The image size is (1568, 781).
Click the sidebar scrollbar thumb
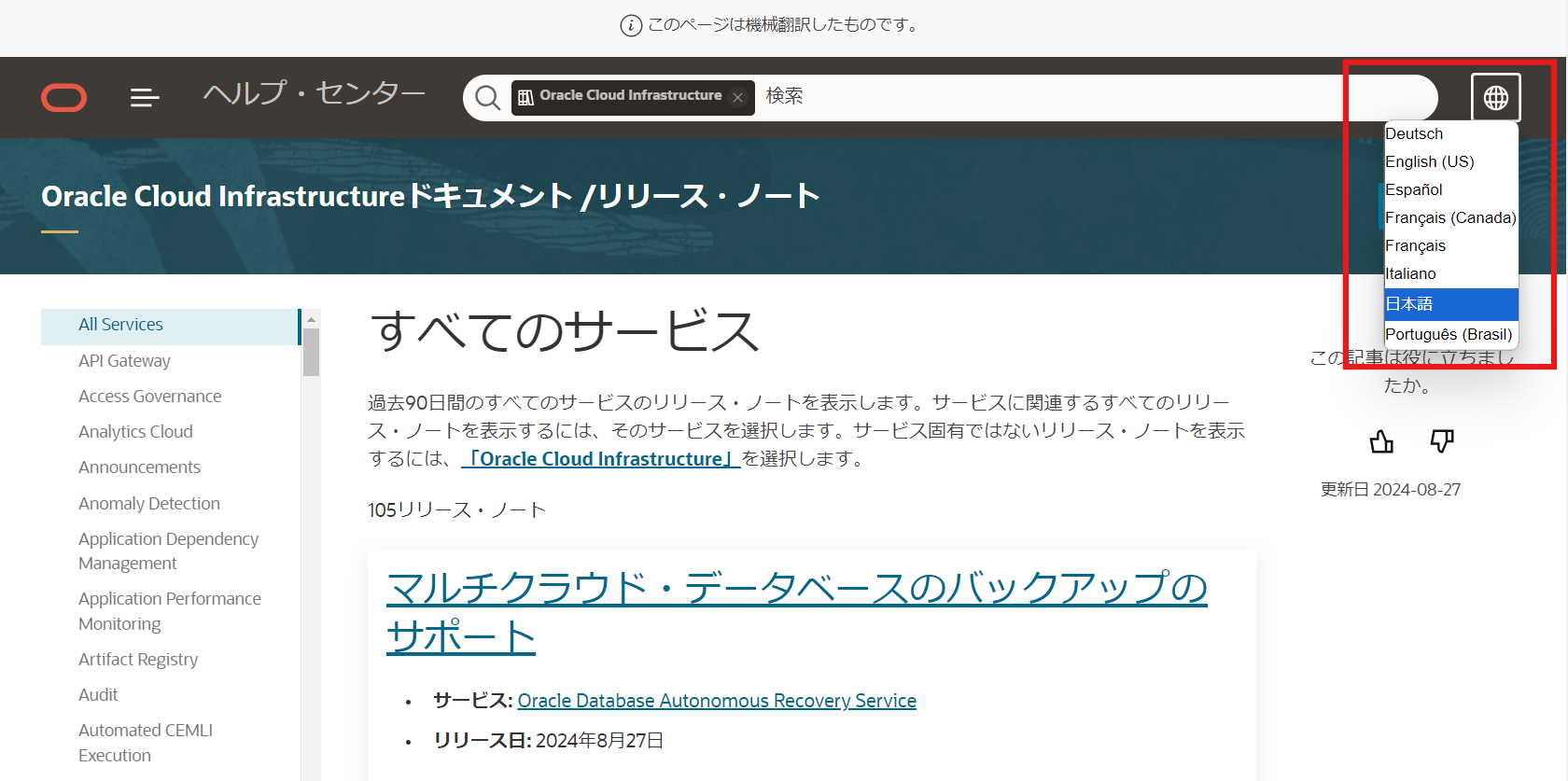(x=311, y=353)
